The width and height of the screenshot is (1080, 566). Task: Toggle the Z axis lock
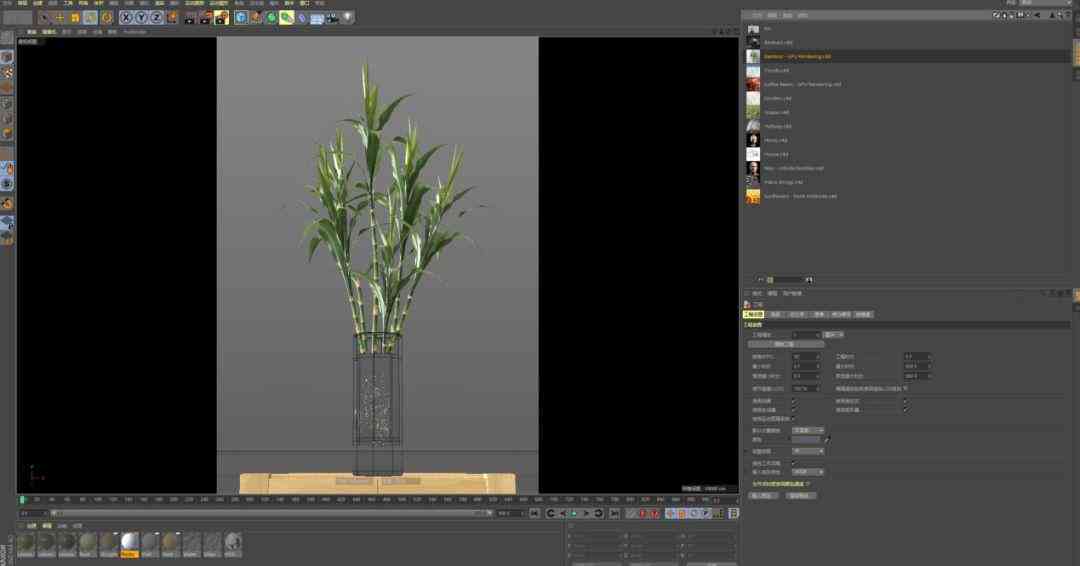(x=156, y=18)
